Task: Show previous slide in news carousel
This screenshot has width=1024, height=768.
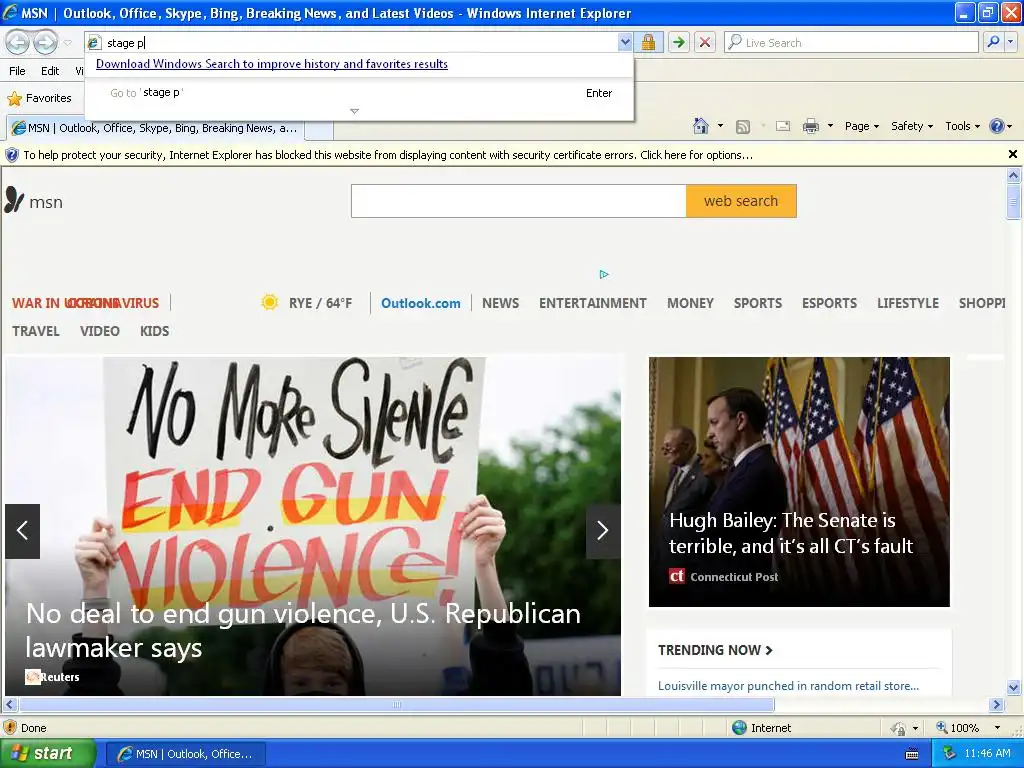Action: 23,531
